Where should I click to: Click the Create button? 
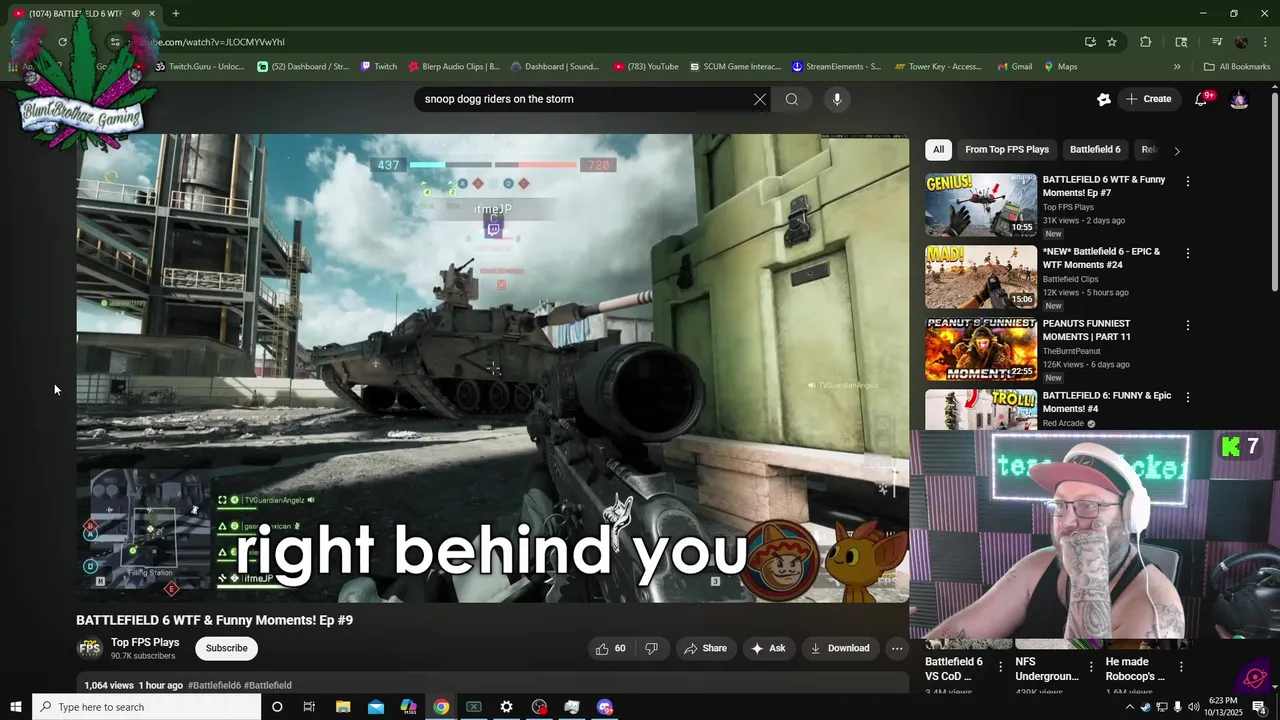(1148, 99)
